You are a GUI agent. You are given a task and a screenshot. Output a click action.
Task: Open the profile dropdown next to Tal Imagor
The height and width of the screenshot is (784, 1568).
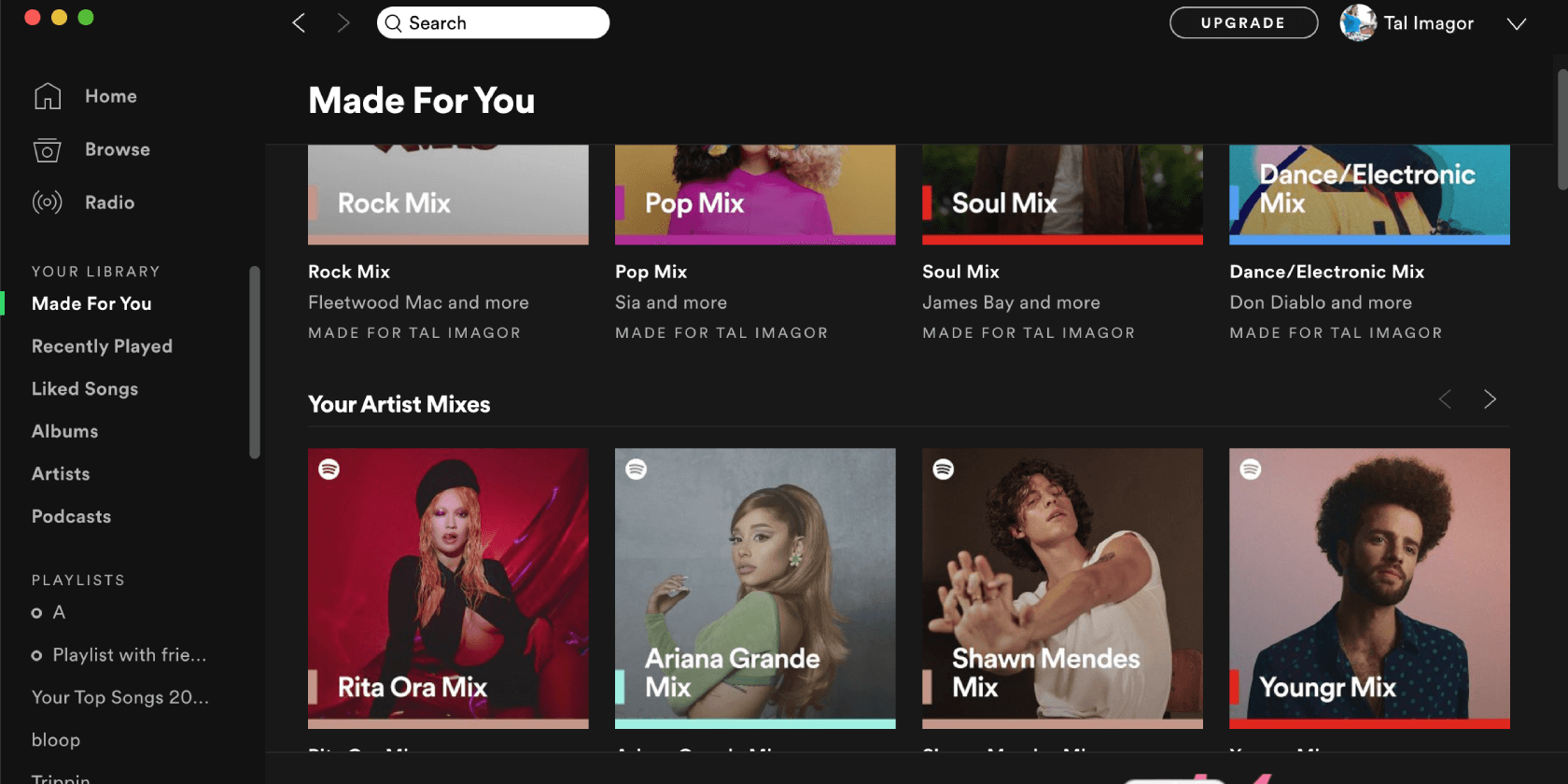click(x=1516, y=23)
